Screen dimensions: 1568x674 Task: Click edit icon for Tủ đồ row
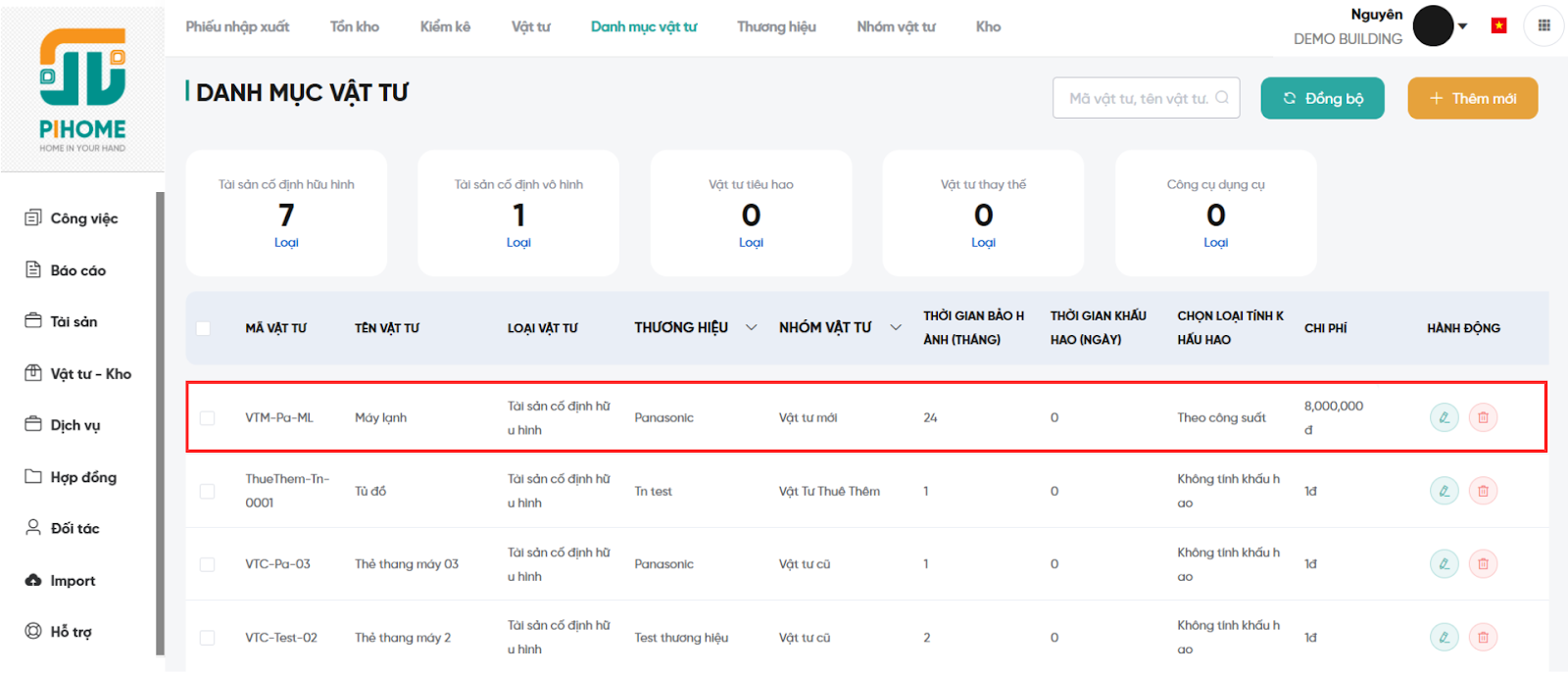(1444, 491)
